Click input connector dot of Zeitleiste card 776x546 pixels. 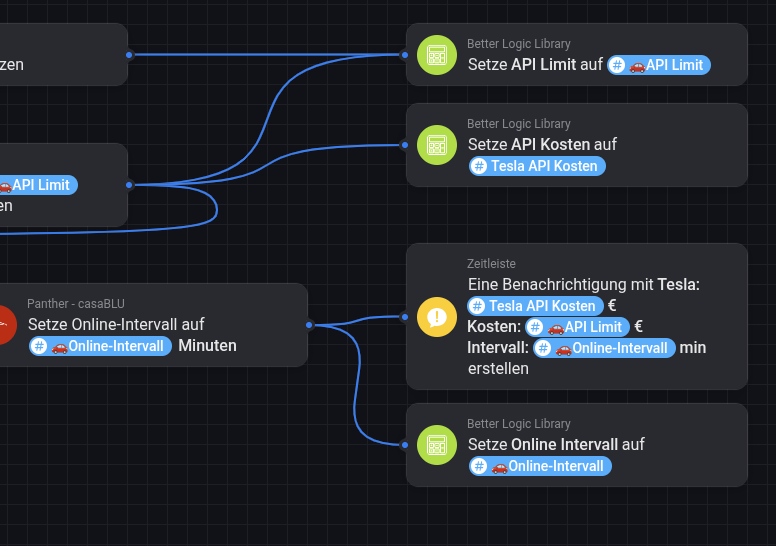click(405, 317)
